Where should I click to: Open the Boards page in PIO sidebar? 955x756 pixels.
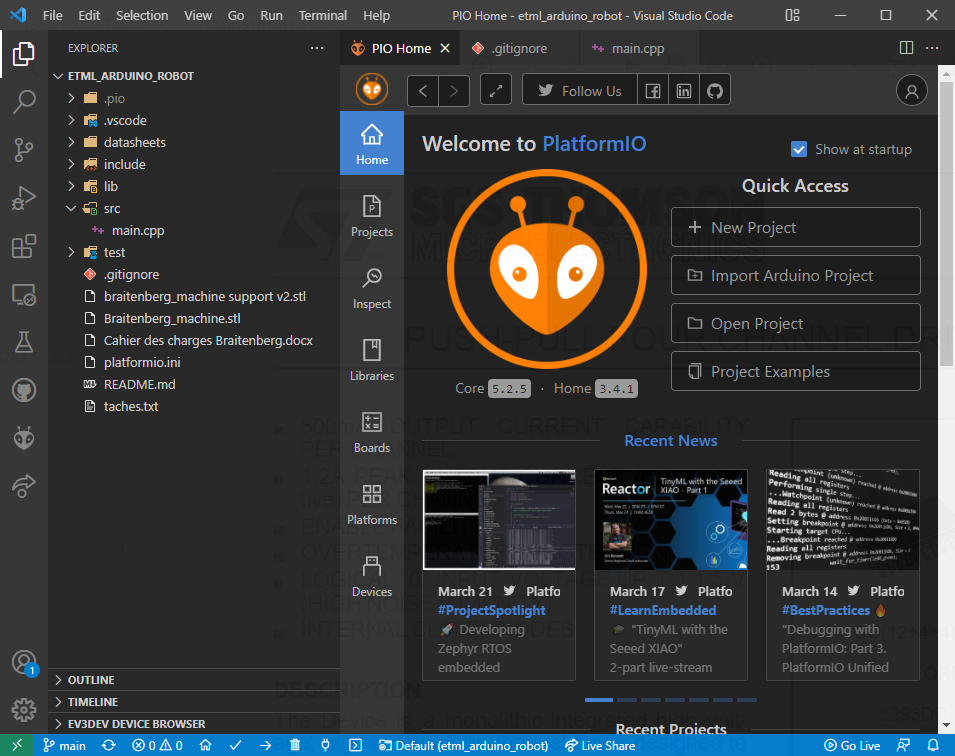tap(372, 431)
